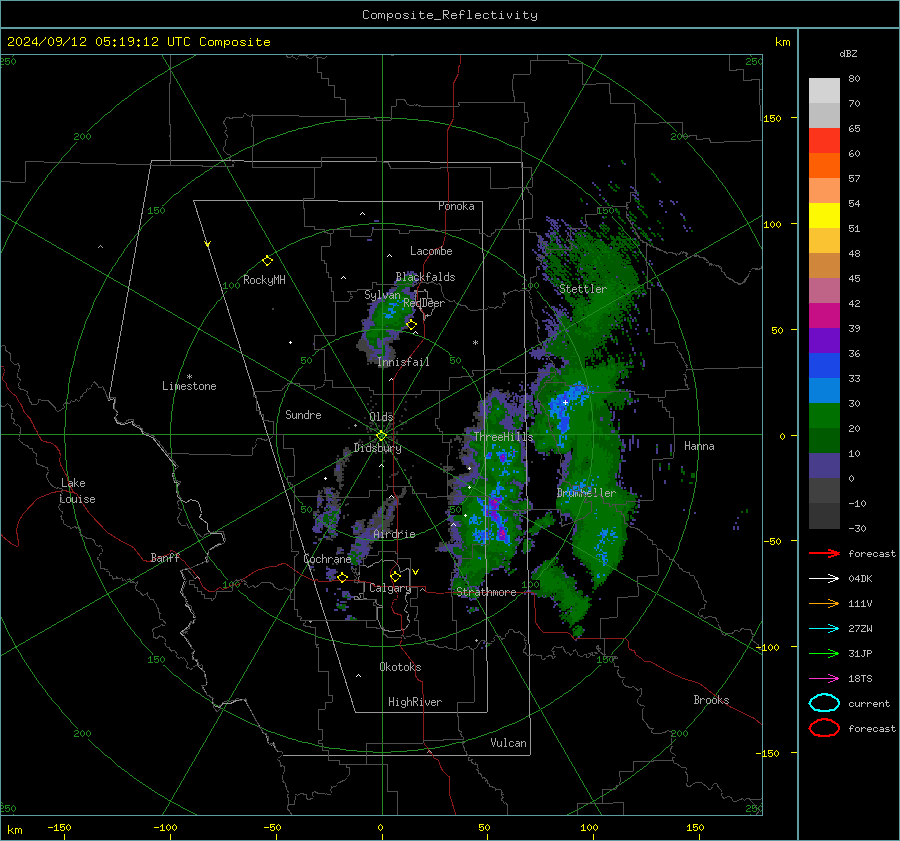
Task: Click the HighRiver city label
Action: tap(415, 702)
